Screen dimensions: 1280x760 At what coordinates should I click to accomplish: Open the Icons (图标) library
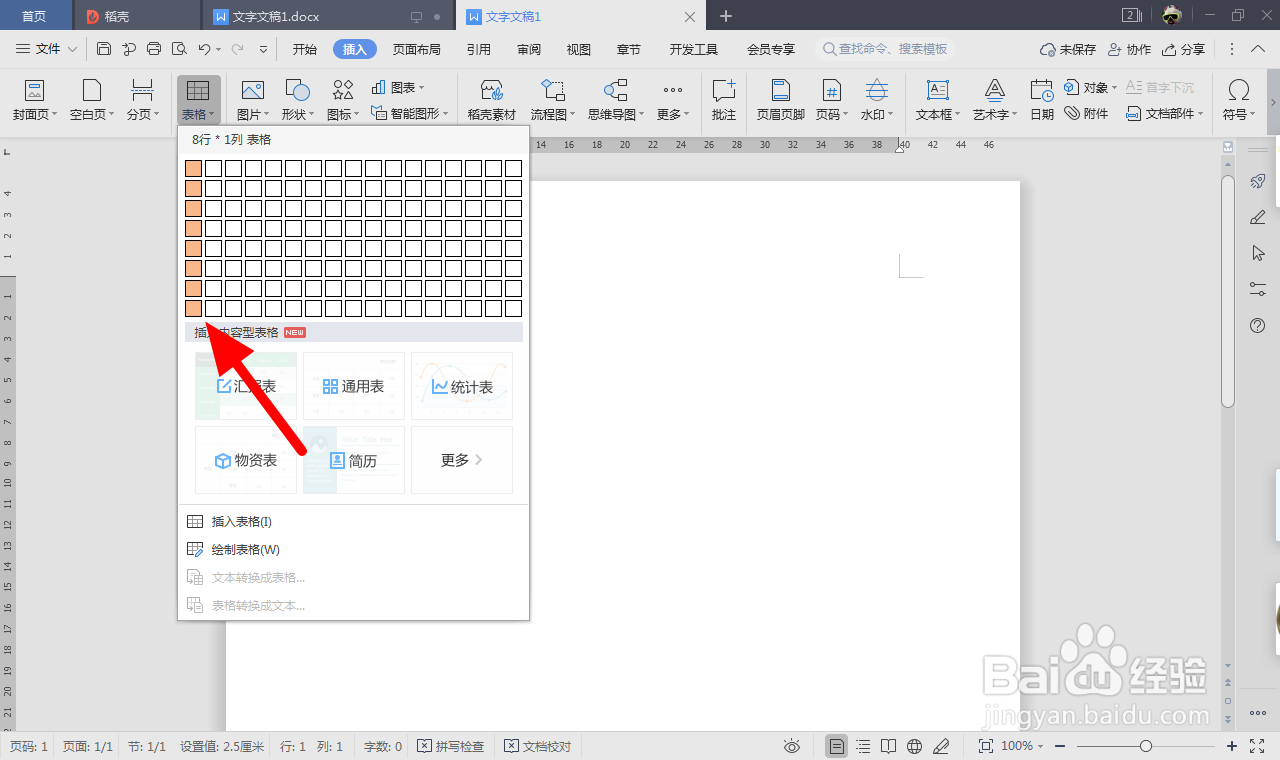click(x=343, y=101)
